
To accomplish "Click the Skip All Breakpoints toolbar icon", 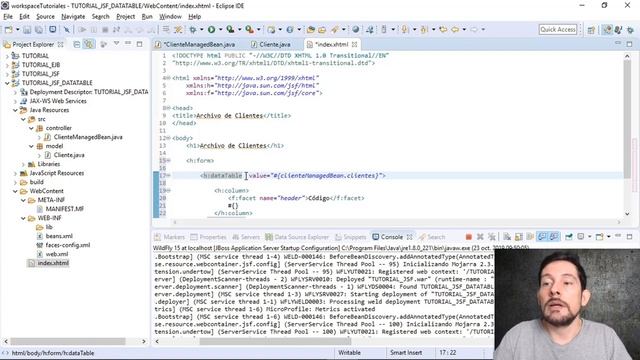I will 67,29.
